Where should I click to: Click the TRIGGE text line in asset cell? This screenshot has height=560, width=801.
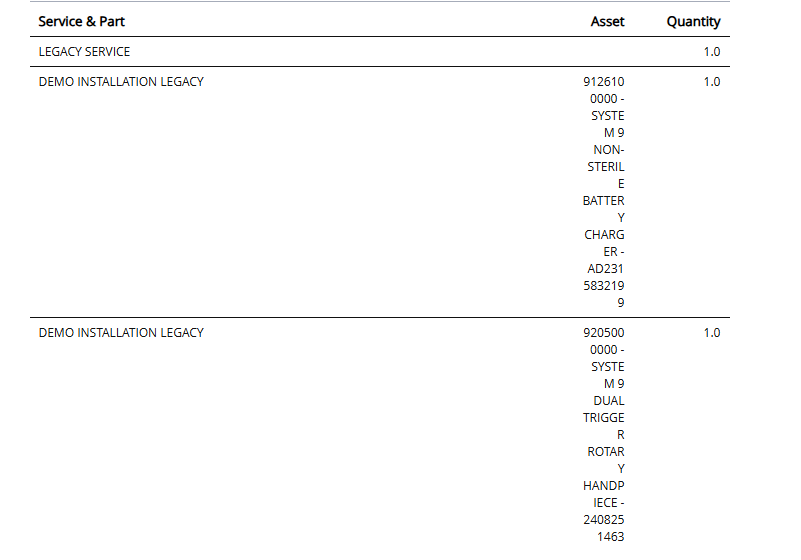coord(604,417)
